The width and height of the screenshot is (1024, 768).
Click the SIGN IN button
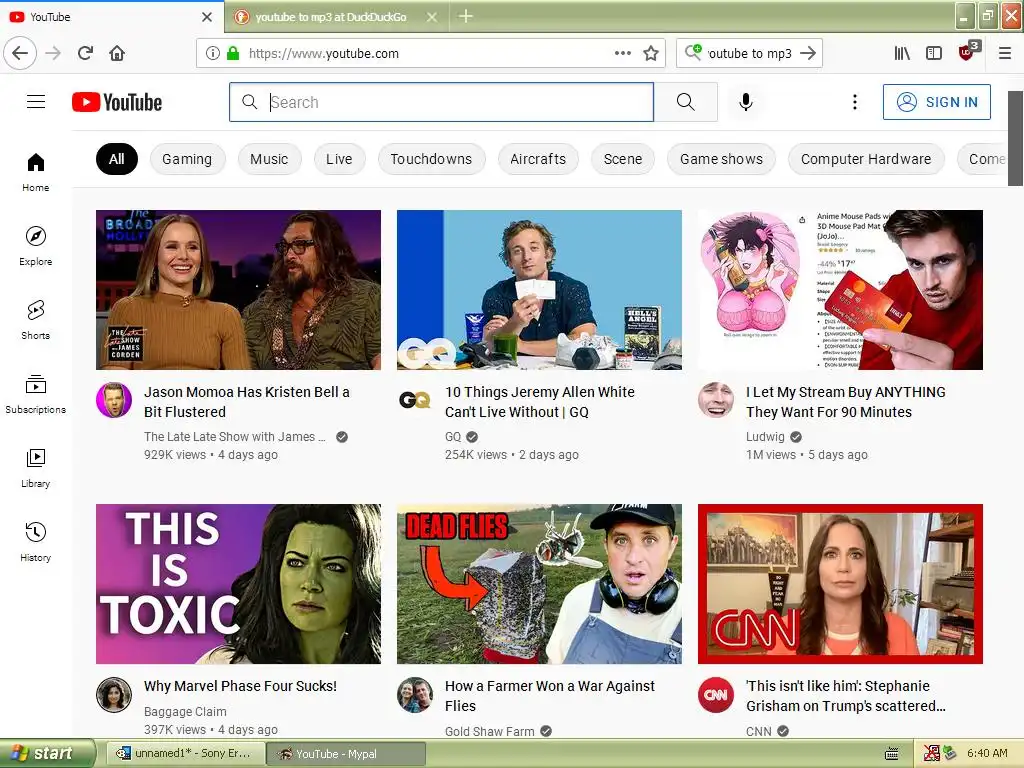pos(936,102)
